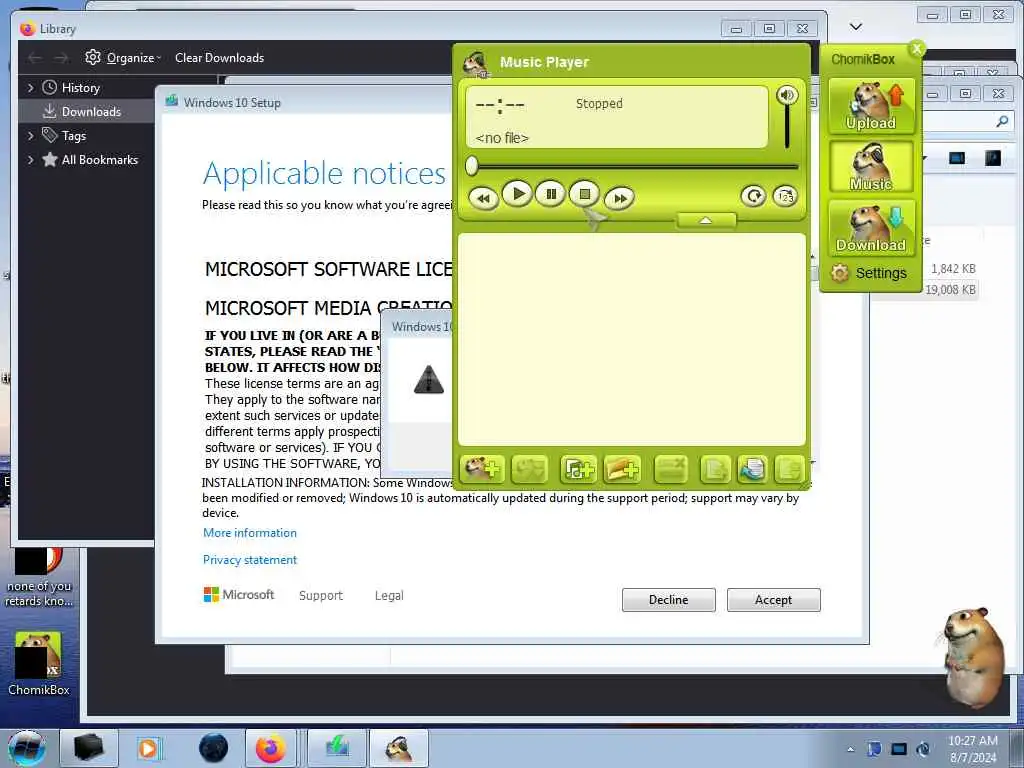Switch to ChomikBox taskbar item

point(399,748)
